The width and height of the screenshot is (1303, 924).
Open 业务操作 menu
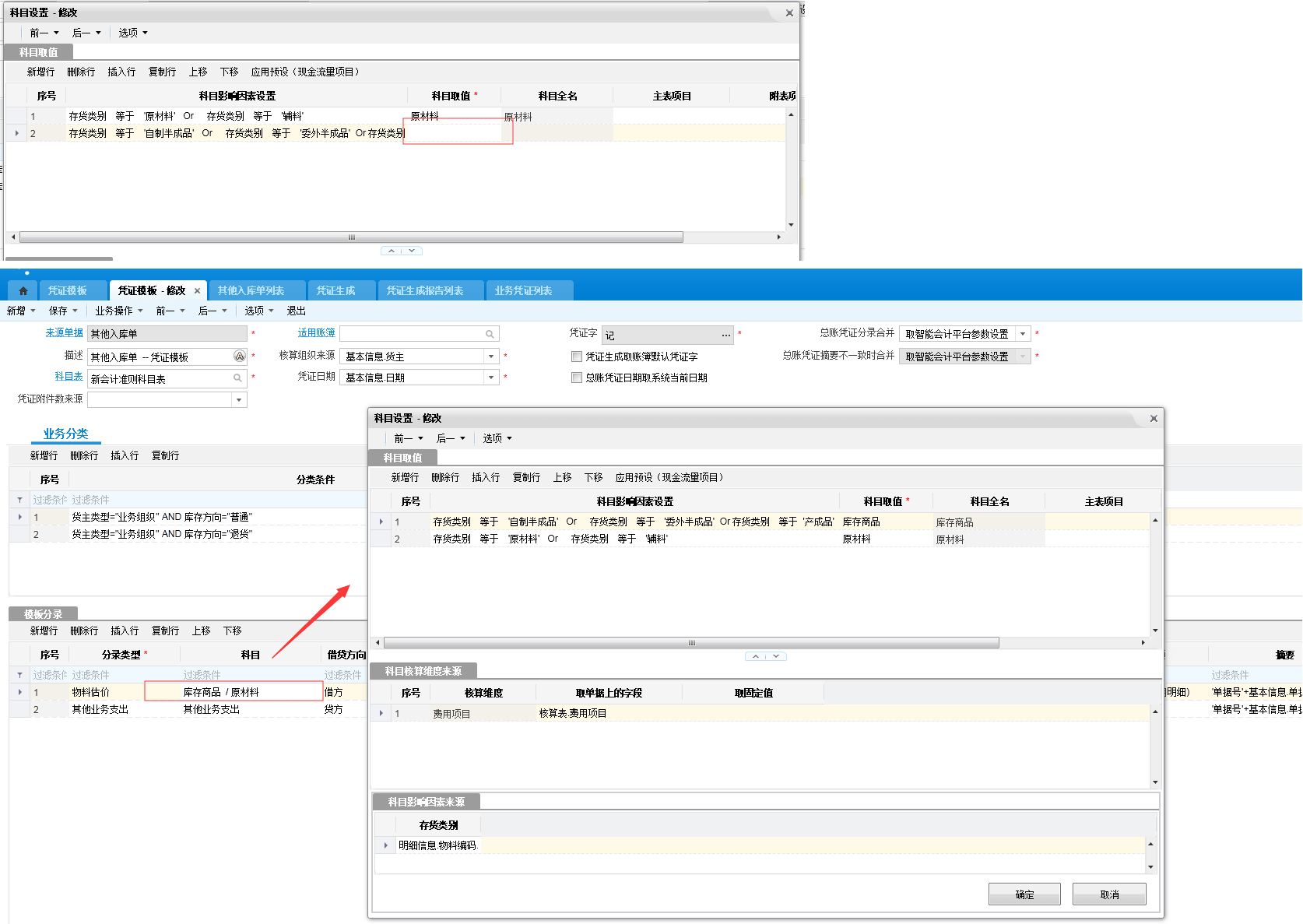pyautogui.click(x=118, y=311)
